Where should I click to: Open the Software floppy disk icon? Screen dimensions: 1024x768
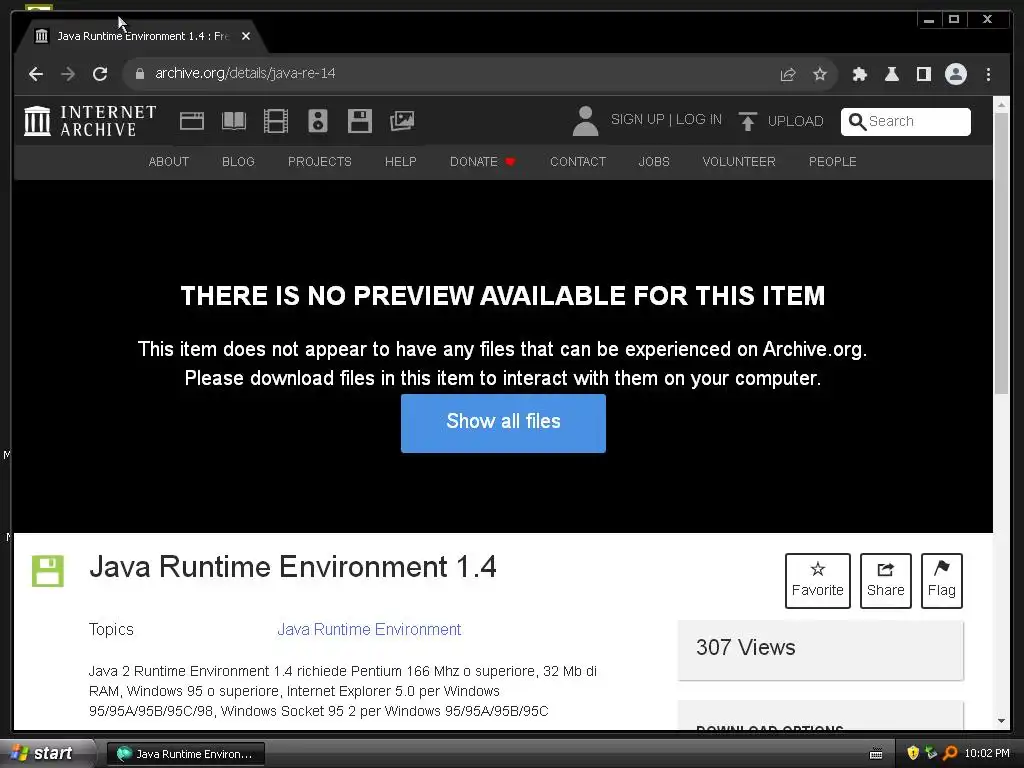coord(360,121)
